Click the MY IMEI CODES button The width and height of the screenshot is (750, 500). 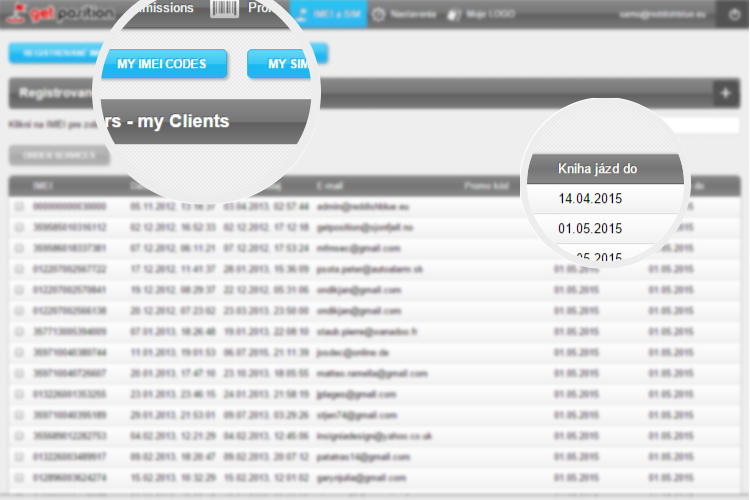pyautogui.click(x=164, y=64)
